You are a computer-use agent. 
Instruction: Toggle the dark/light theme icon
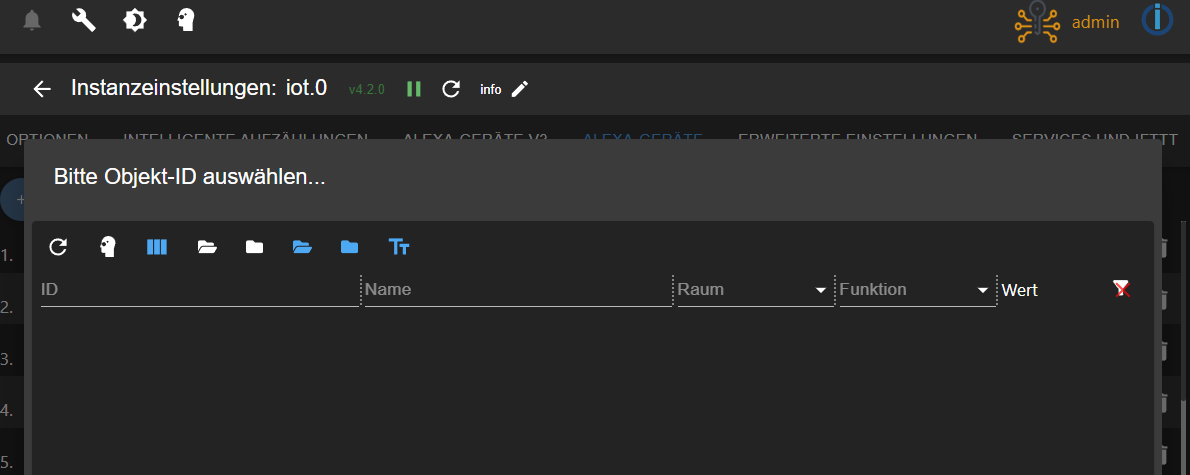click(x=135, y=20)
